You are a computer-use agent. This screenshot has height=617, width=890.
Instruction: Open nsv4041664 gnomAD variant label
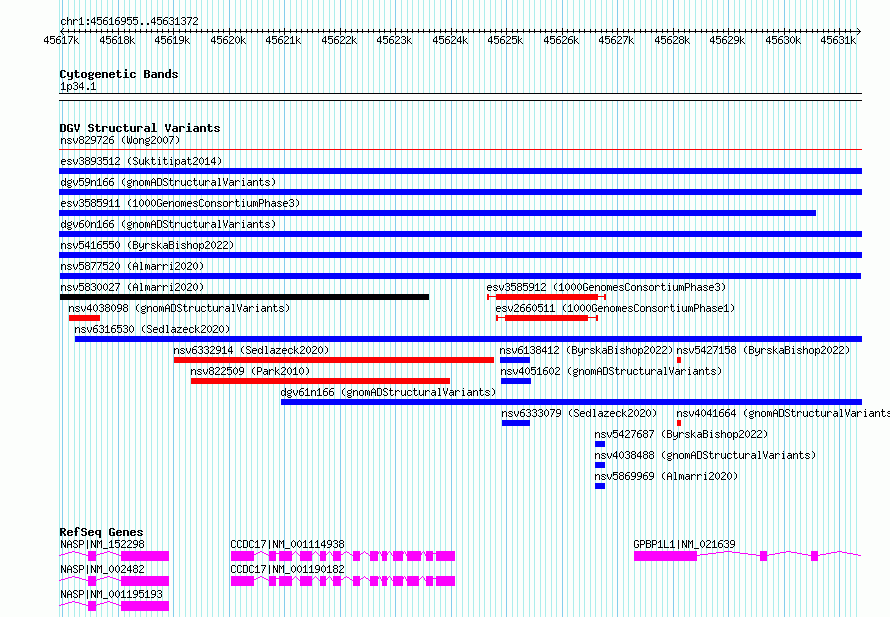[783, 413]
